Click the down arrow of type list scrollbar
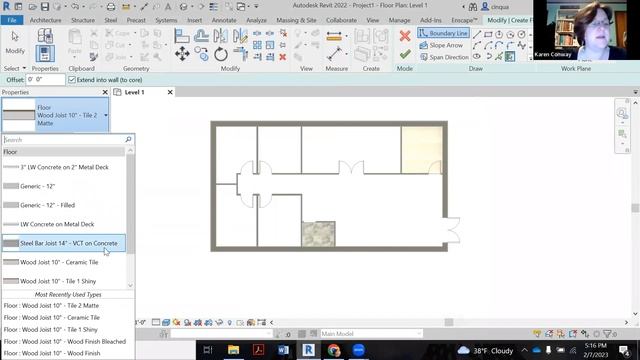This screenshot has height=360, width=640. click(x=131, y=285)
